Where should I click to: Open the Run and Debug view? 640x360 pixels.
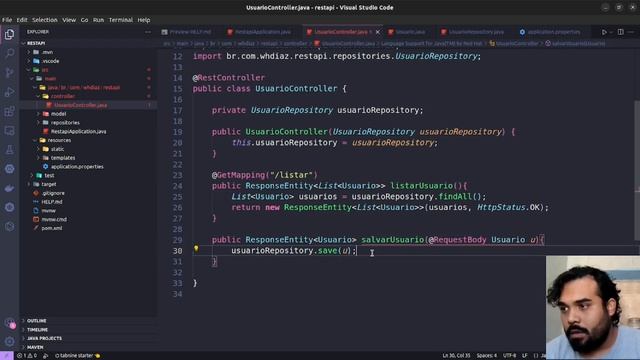[9, 92]
